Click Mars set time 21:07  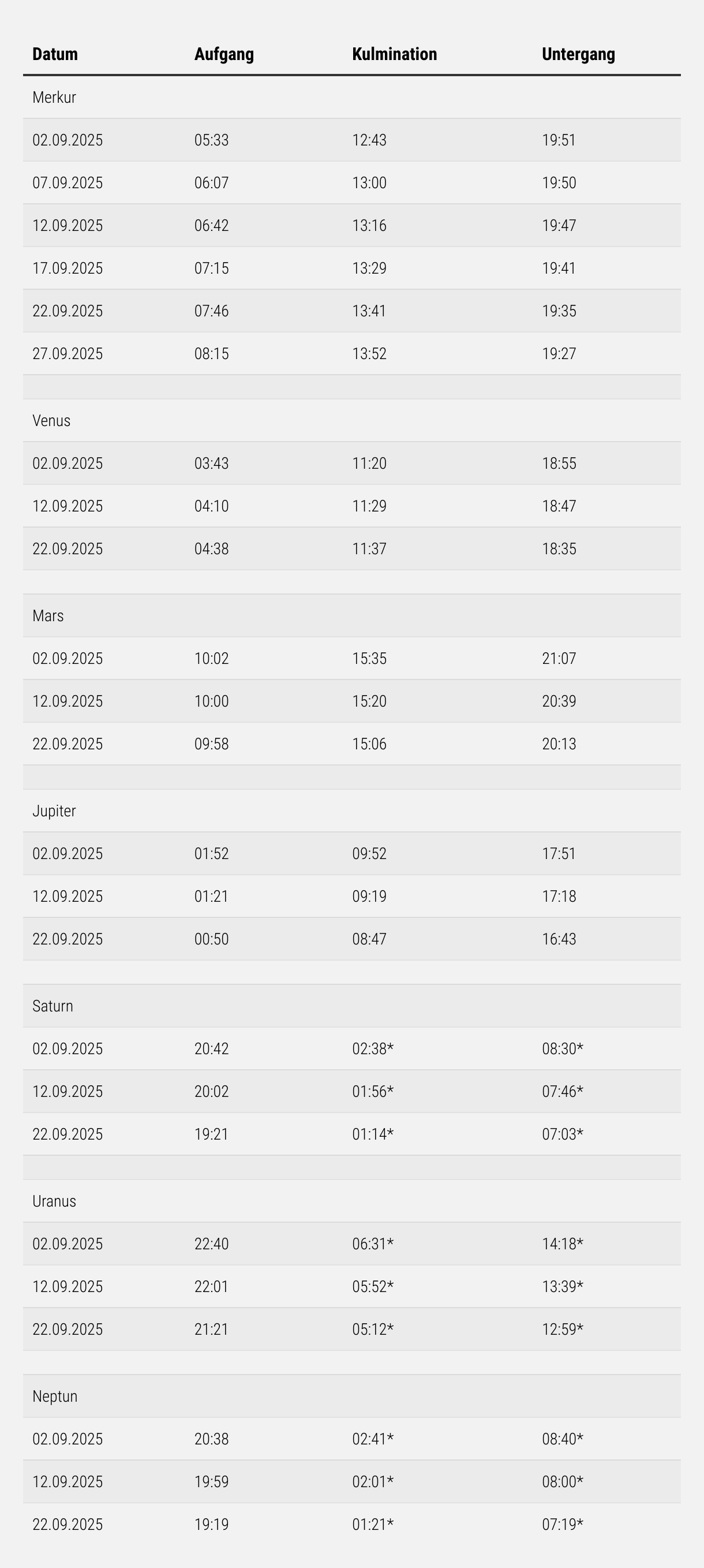[x=559, y=659]
